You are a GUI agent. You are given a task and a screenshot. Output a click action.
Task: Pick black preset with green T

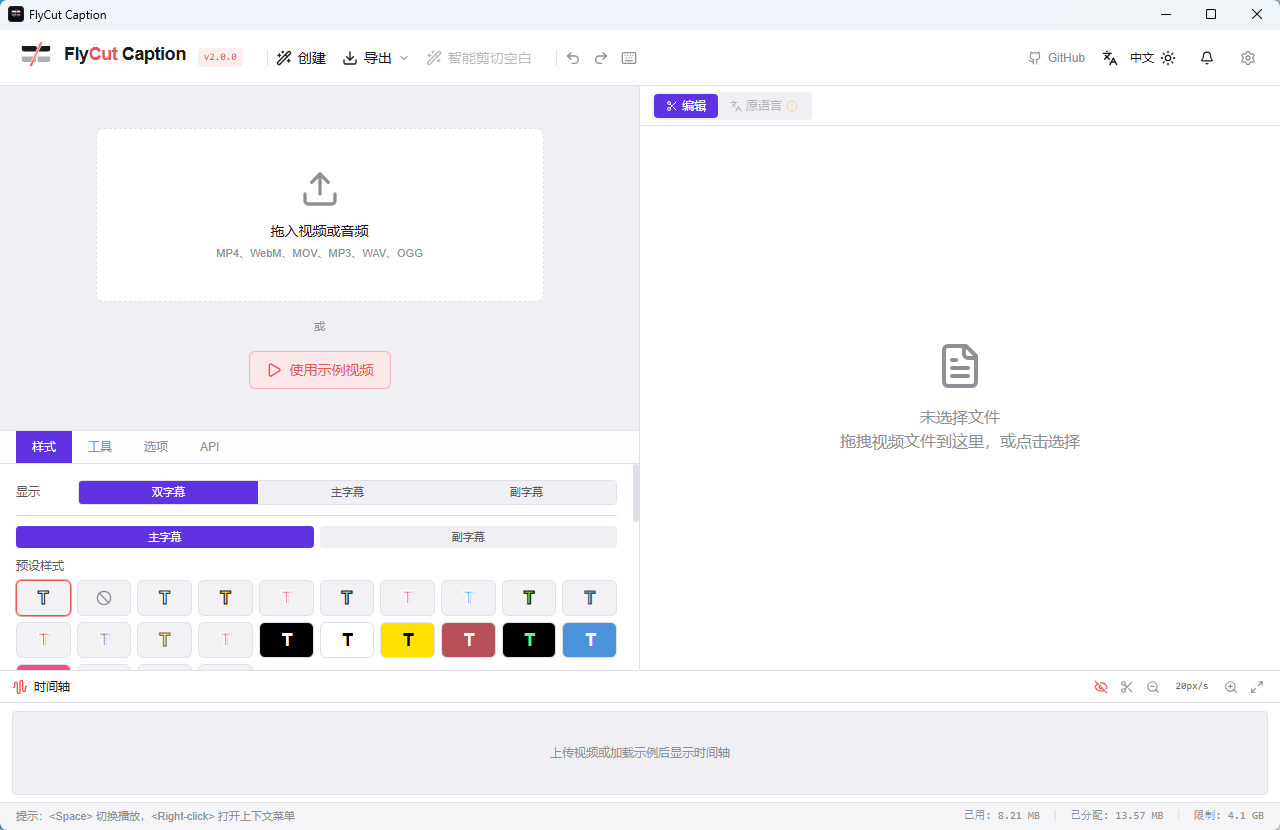pos(529,640)
